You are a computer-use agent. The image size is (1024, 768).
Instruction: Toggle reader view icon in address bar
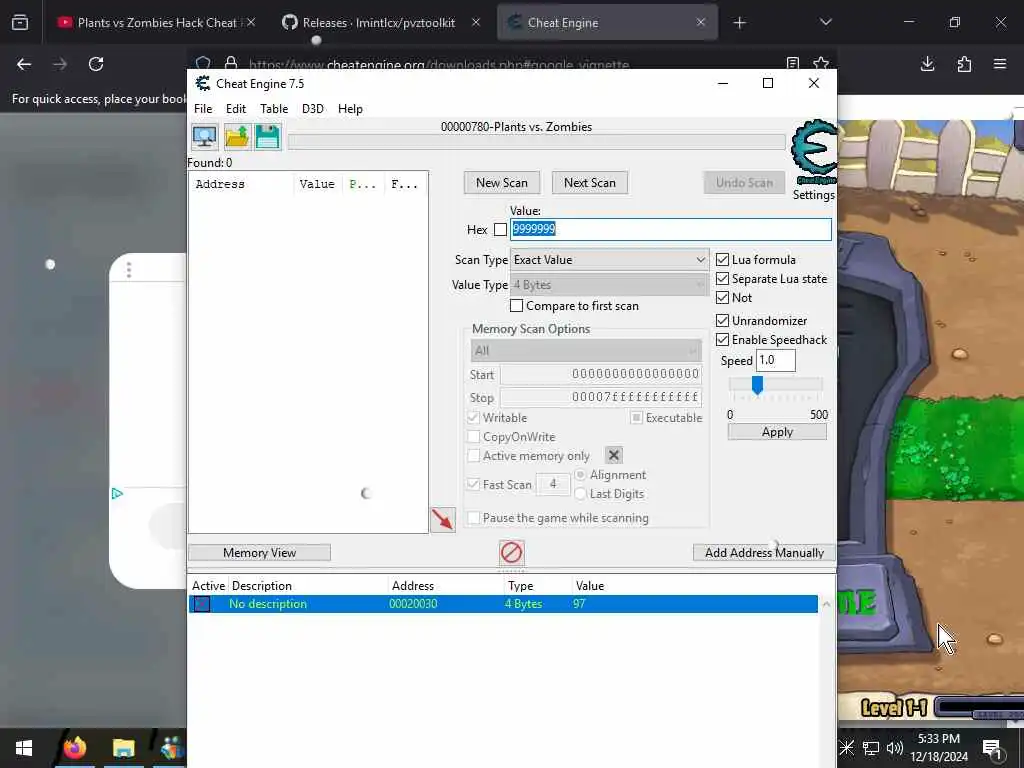(793, 63)
